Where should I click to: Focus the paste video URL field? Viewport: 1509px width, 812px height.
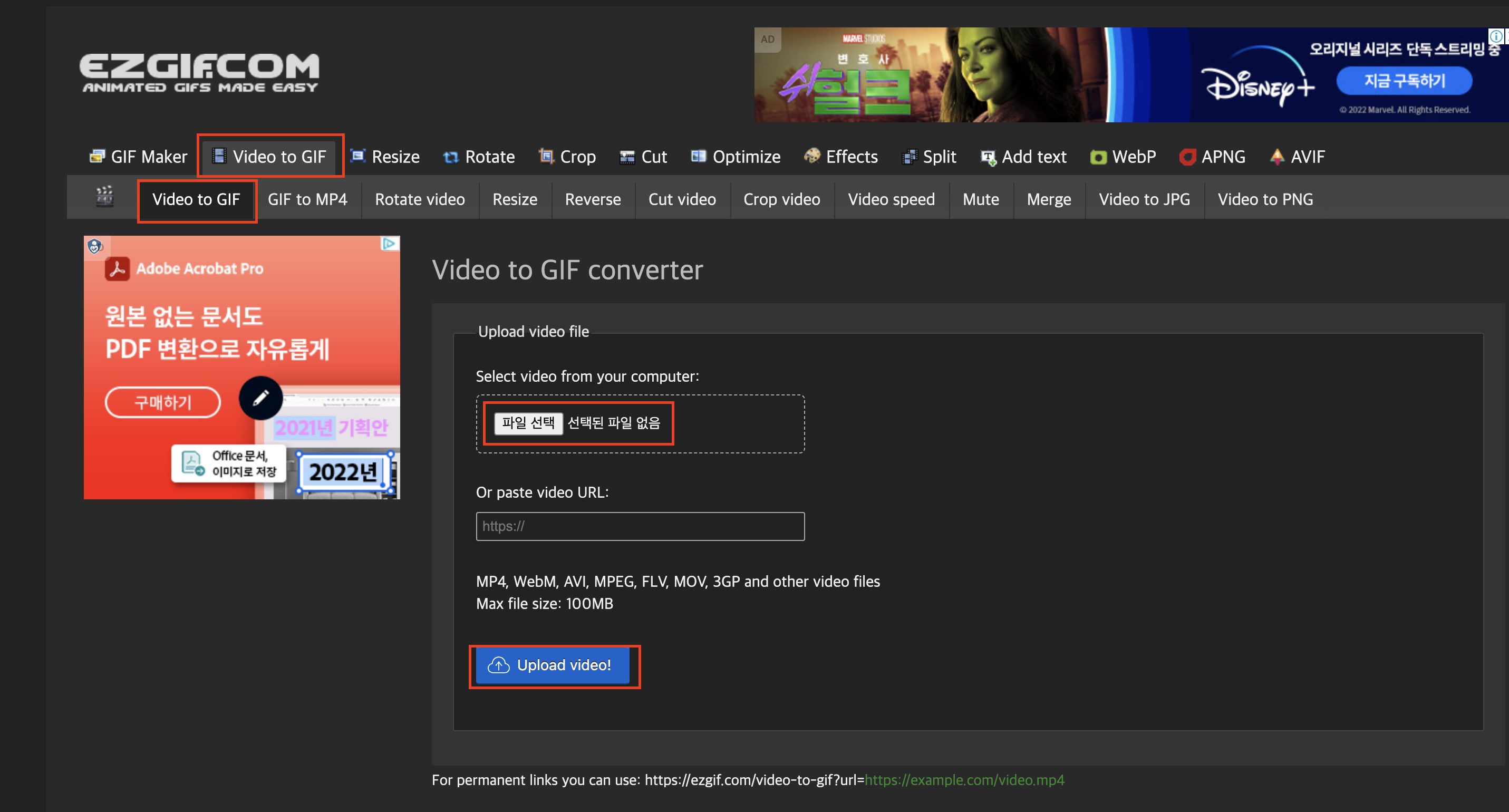pyautogui.click(x=640, y=526)
